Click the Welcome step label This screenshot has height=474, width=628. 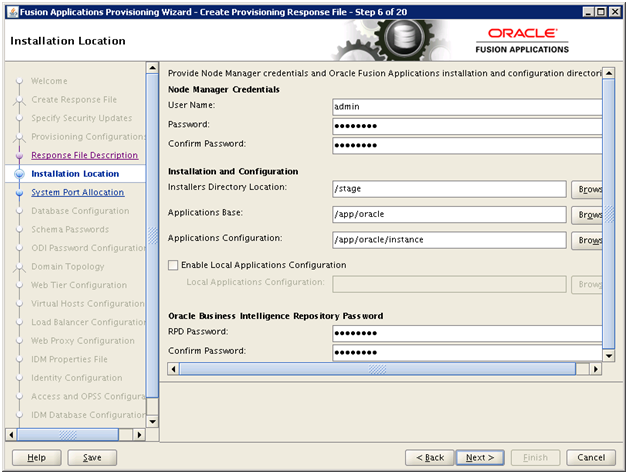tap(49, 81)
